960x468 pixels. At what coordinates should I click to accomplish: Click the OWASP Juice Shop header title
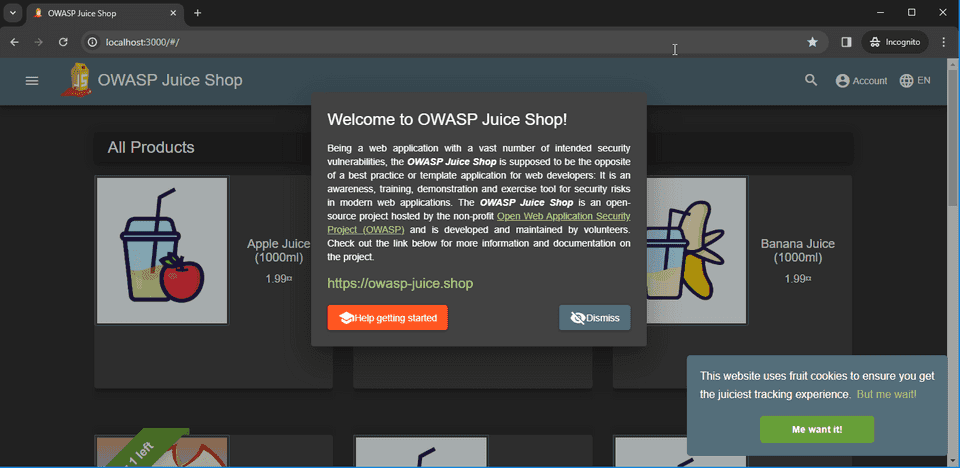point(170,80)
